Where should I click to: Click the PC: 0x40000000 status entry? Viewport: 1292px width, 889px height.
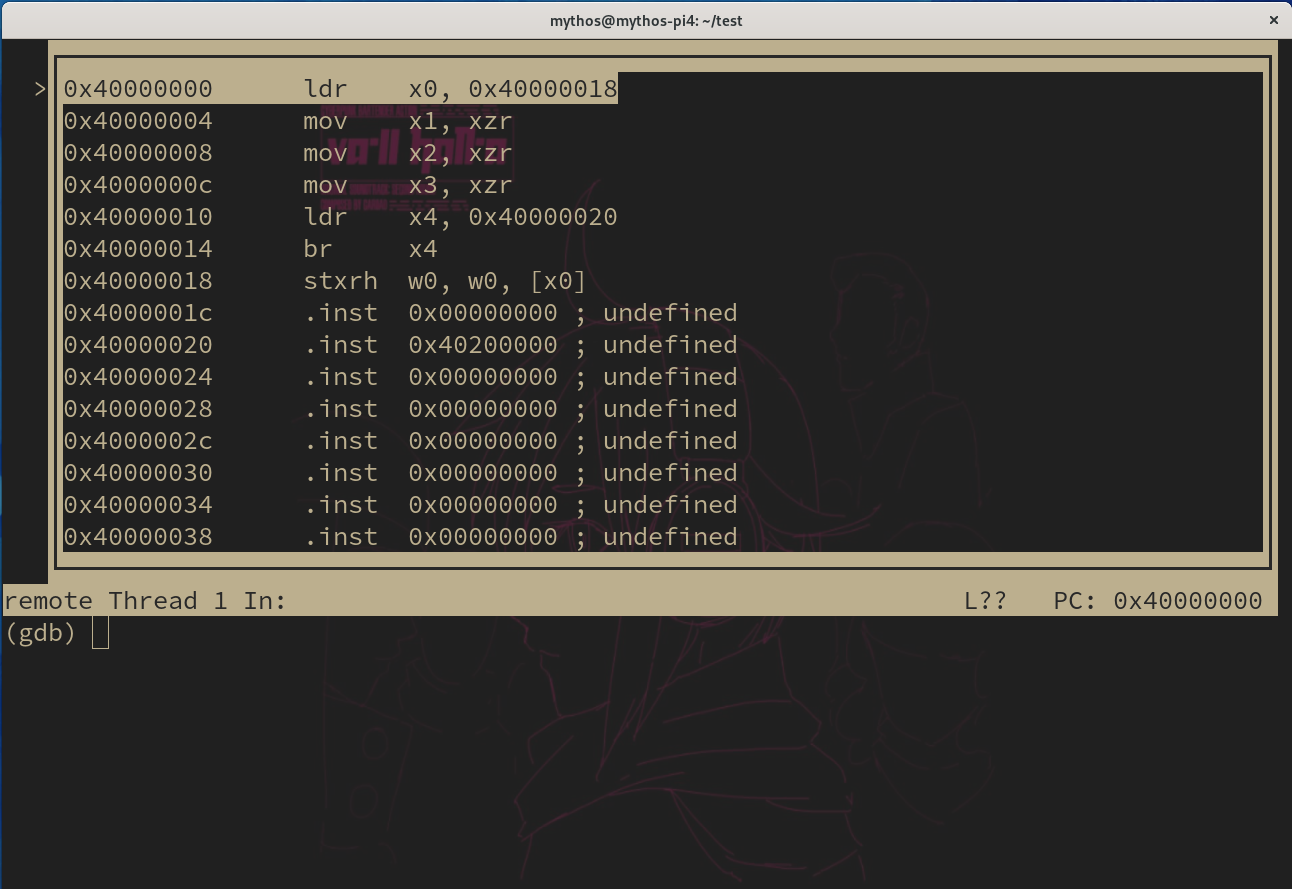coord(1158,601)
